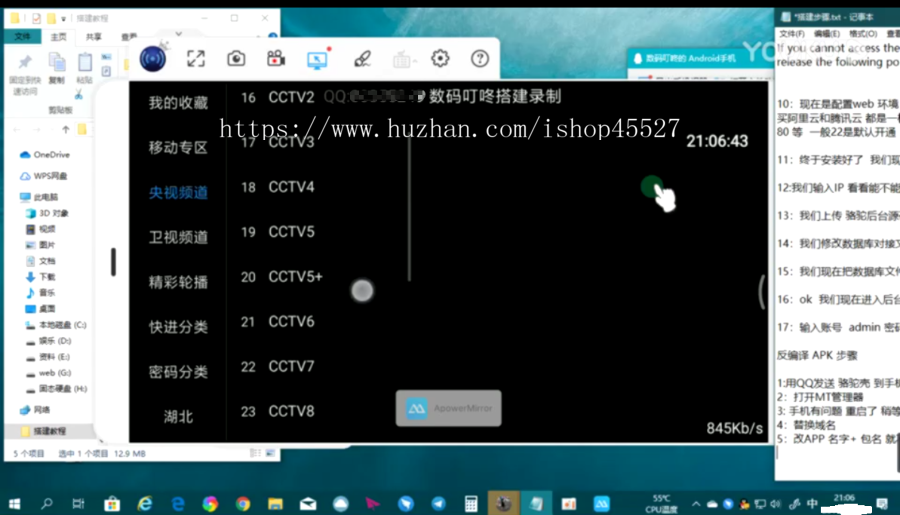Click the keyboard control icon
This screenshot has width=900, height=515.
[402, 59]
